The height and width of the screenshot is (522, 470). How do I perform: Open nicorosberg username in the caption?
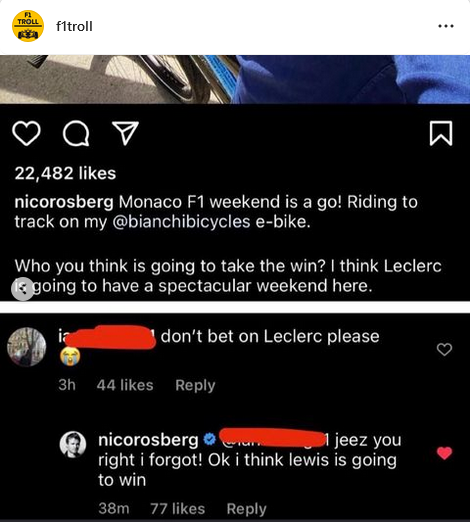(64, 202)
